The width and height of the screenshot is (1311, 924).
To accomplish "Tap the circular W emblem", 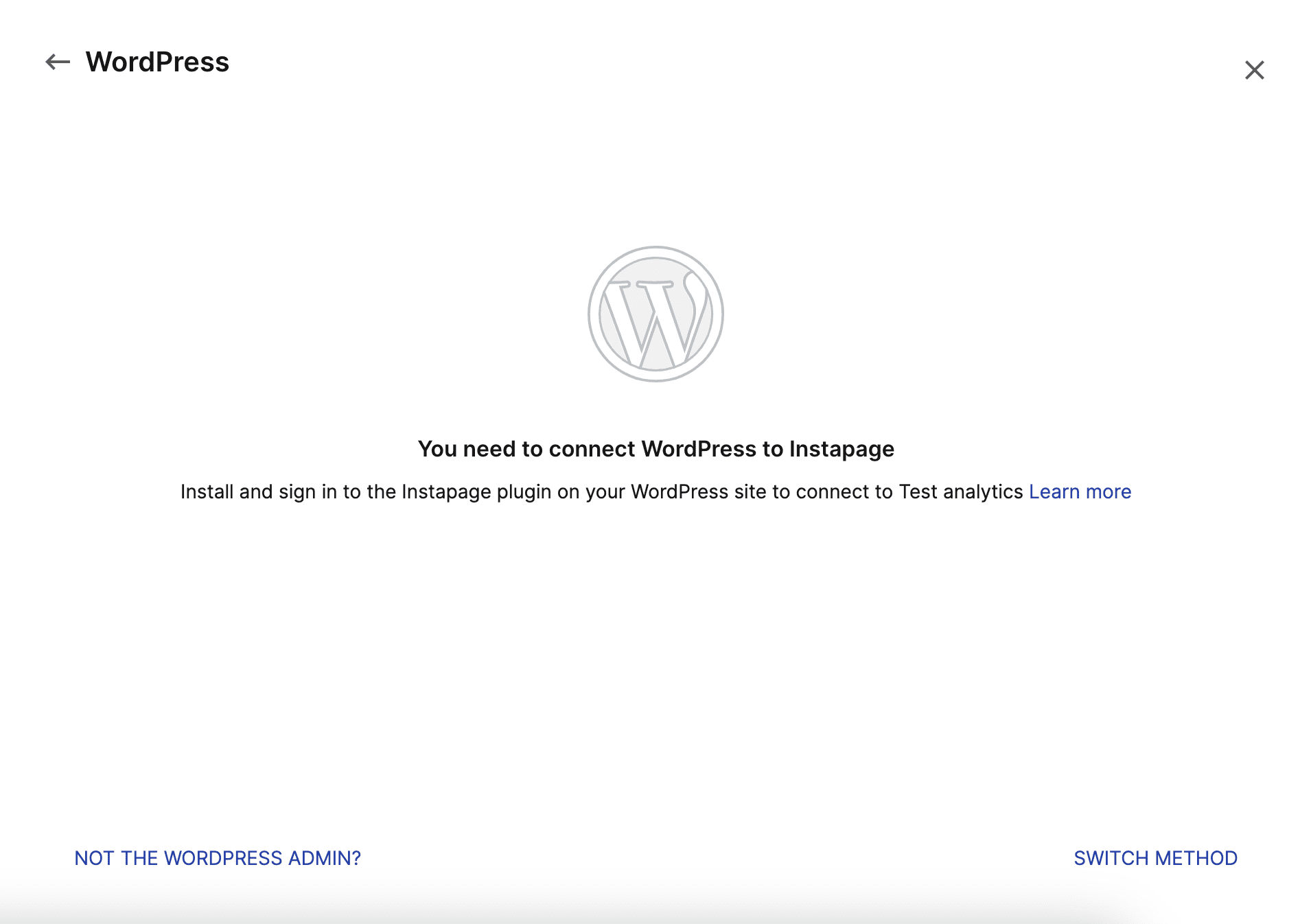I will coord(655,314).
